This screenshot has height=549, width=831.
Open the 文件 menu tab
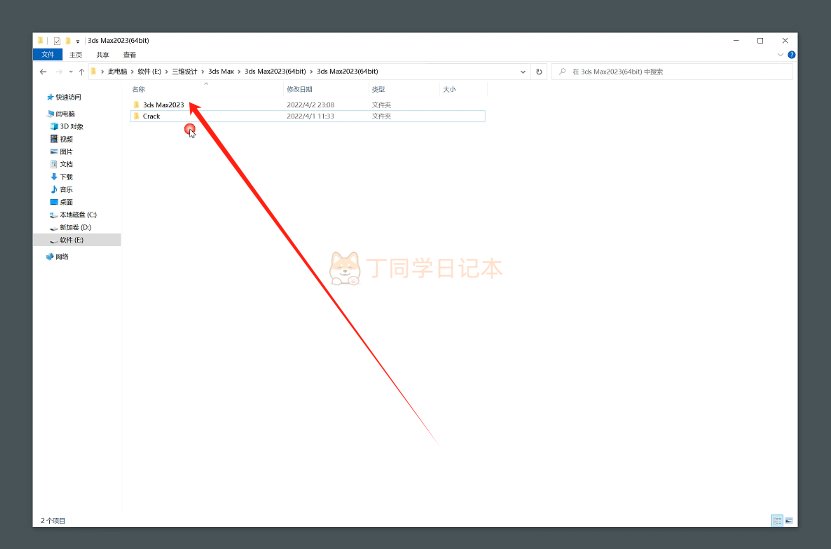click(x=48, y=55)
